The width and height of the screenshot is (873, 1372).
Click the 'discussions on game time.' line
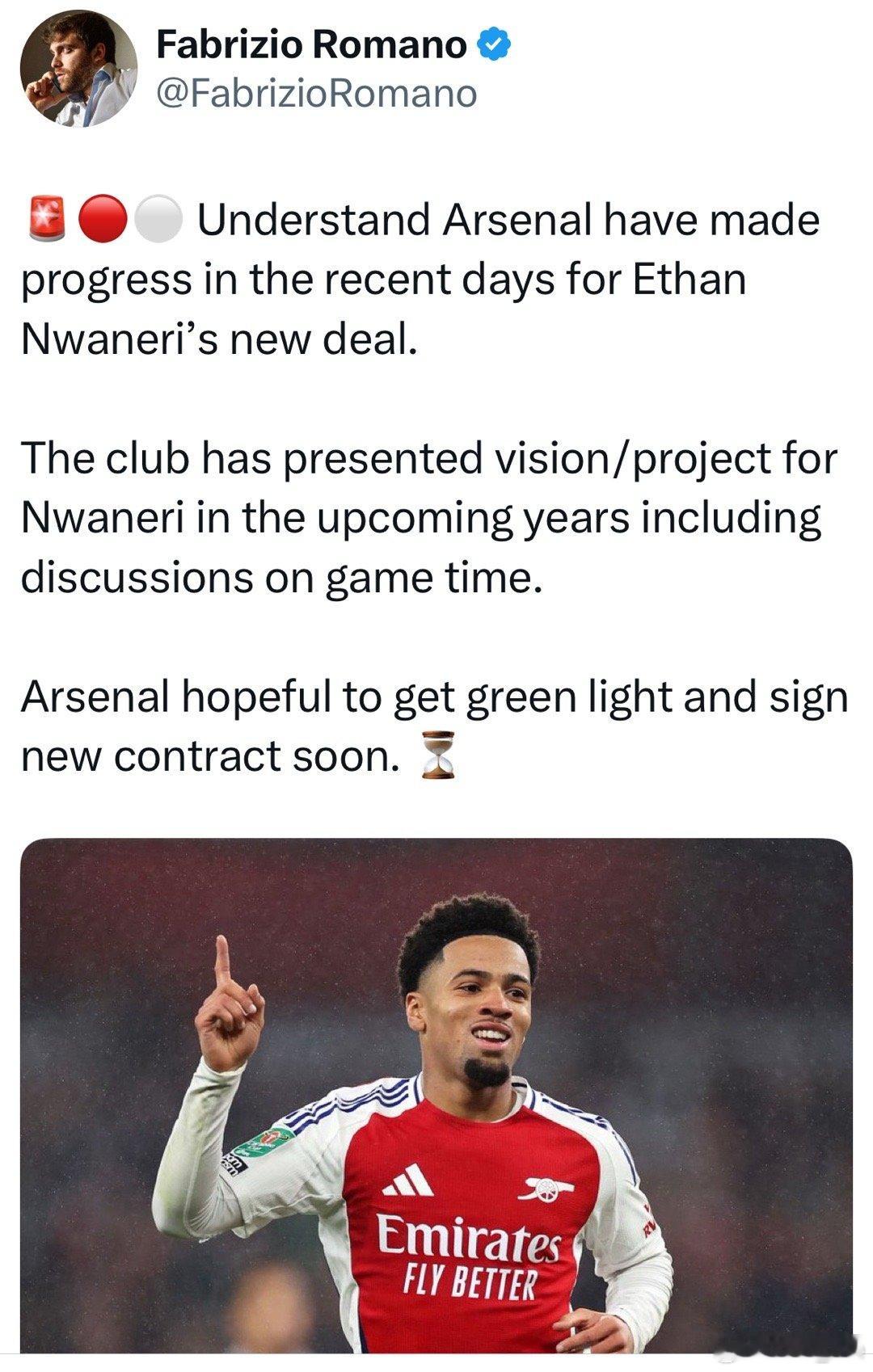point(280,578)
